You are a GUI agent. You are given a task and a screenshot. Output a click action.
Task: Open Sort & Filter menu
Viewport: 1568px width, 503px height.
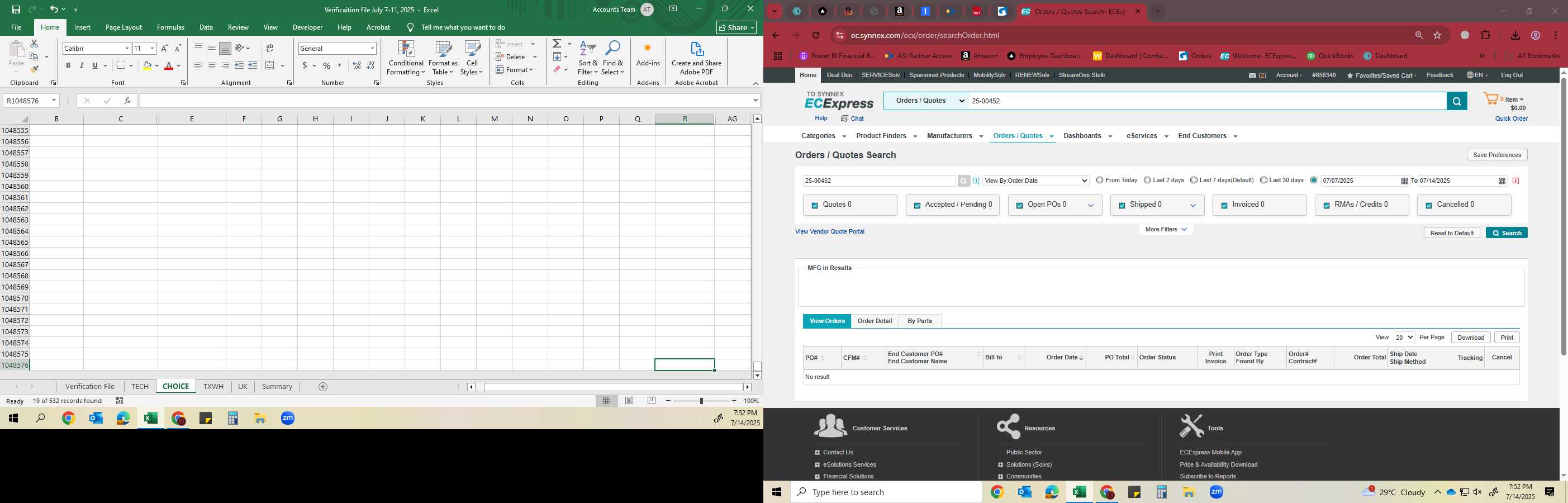(588, 59)
